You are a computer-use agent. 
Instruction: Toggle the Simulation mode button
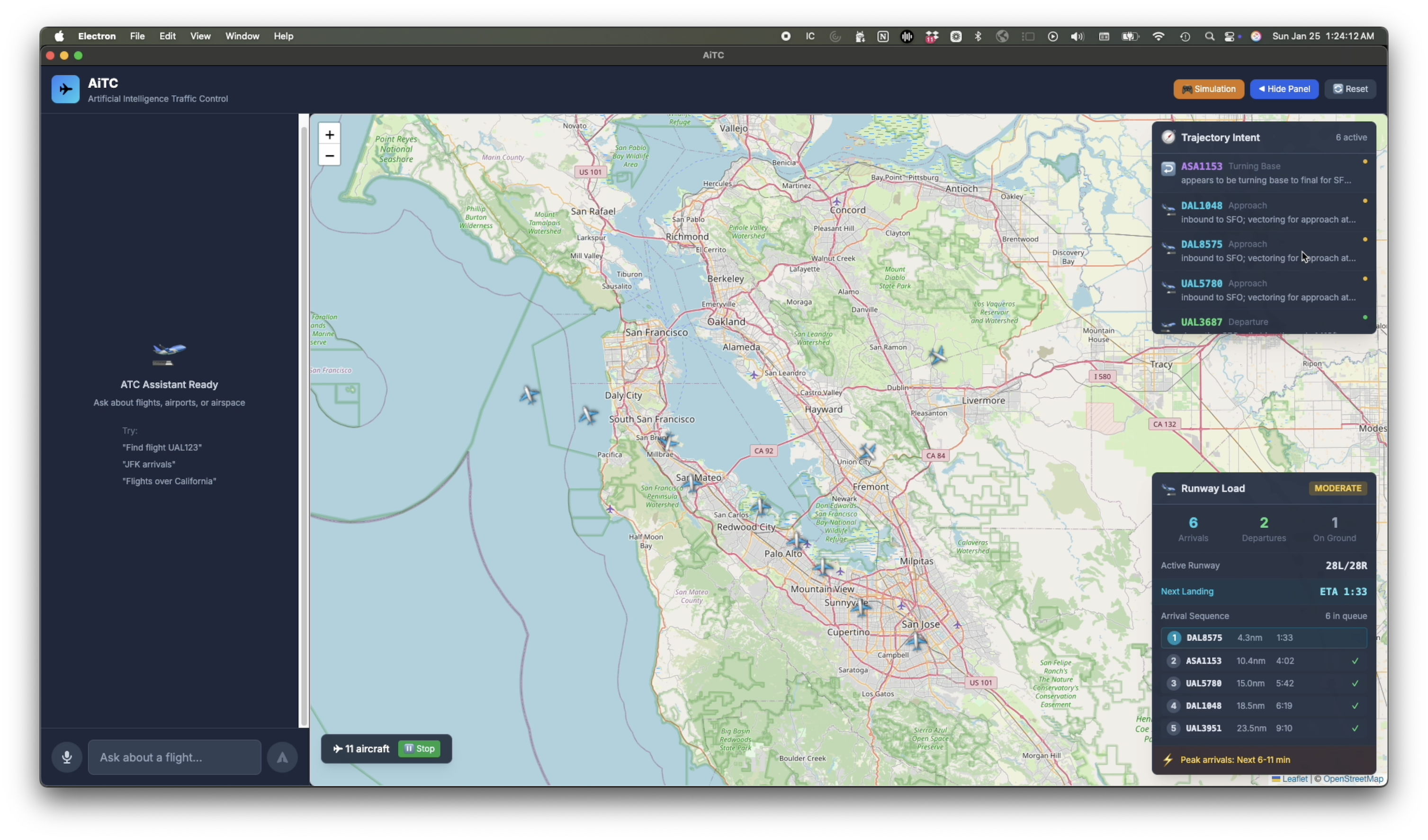[x=1208, y=89]
